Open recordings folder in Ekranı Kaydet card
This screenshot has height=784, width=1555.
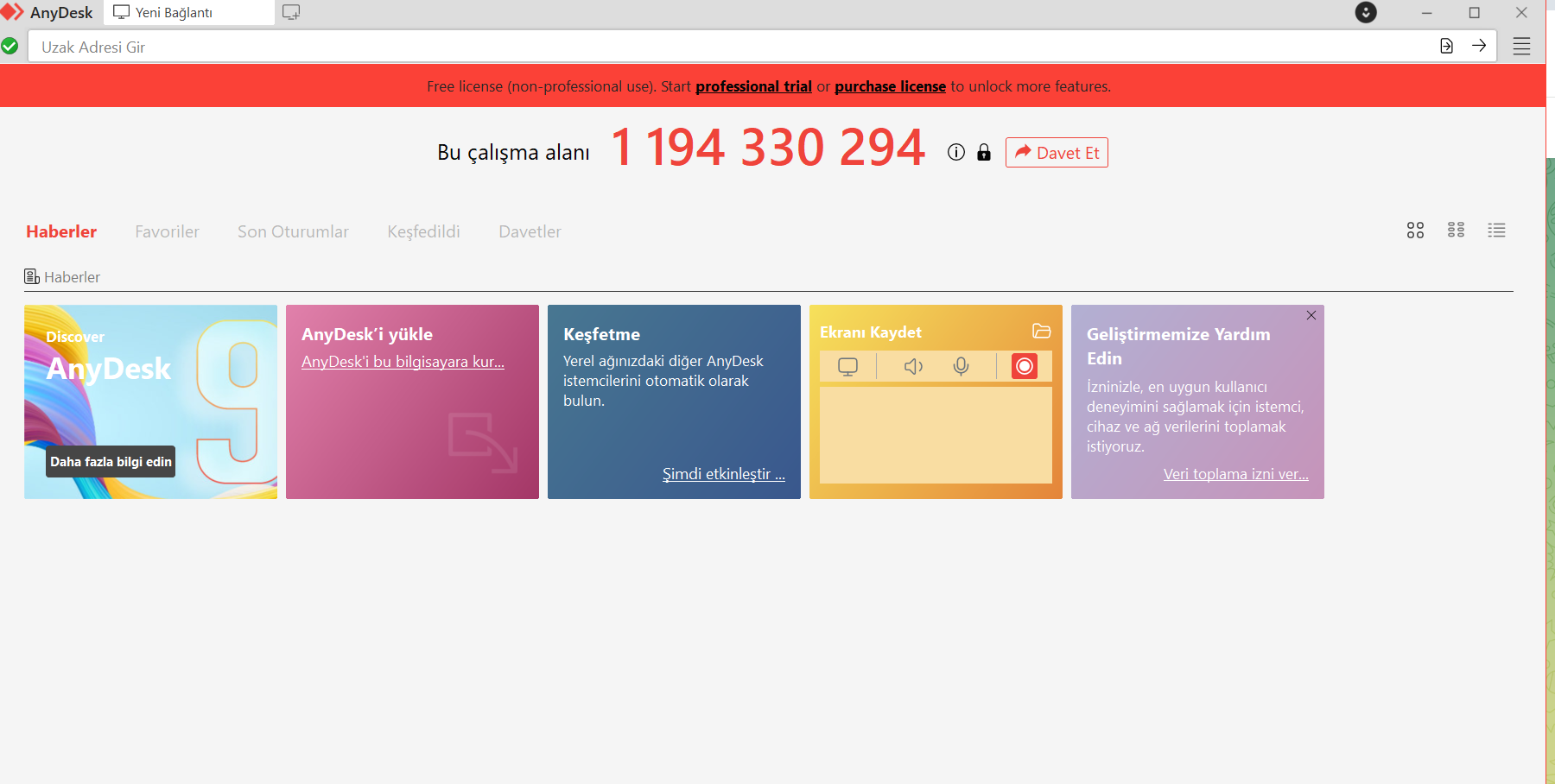(1042, 332)
